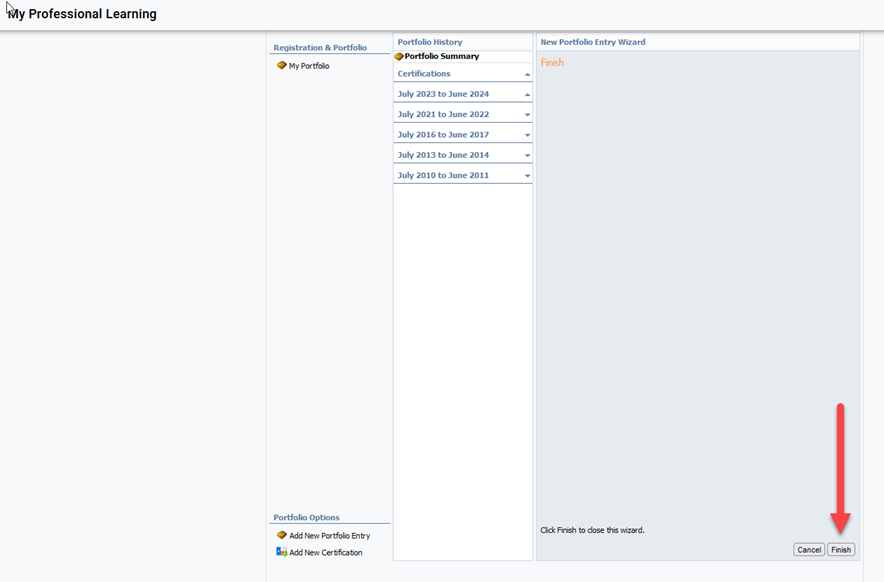Open Portfolio Summary in history panel
The width and height of the screenshot is (884, 582).
441,57
